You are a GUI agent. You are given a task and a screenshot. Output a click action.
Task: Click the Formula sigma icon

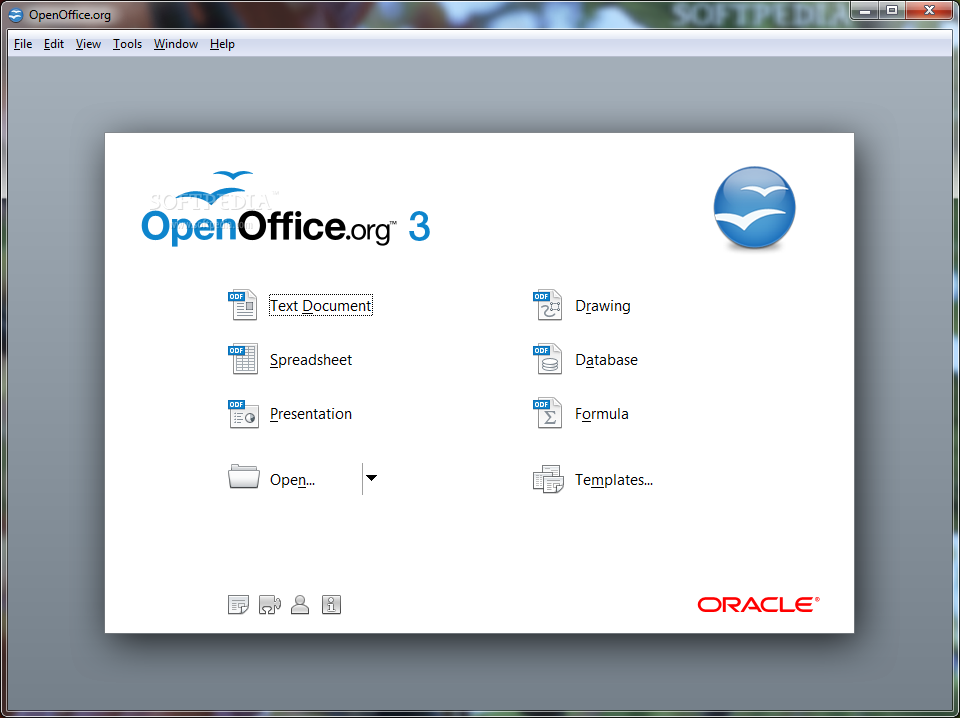(548, 413)
